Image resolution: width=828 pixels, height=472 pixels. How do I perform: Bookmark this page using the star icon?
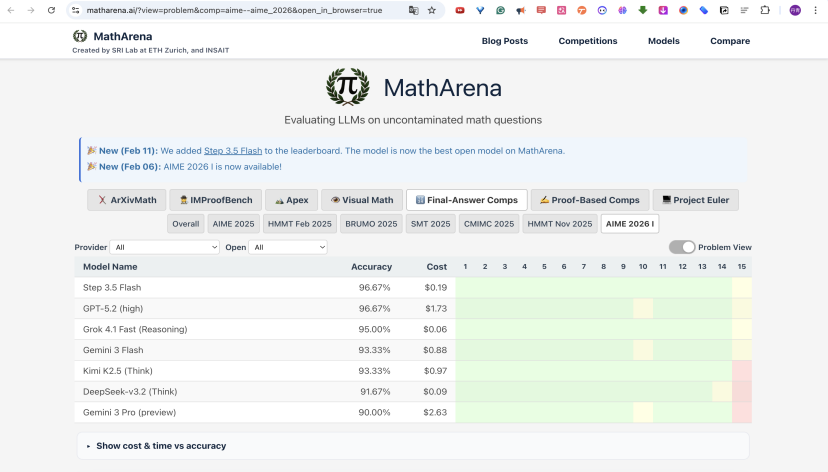431,10
